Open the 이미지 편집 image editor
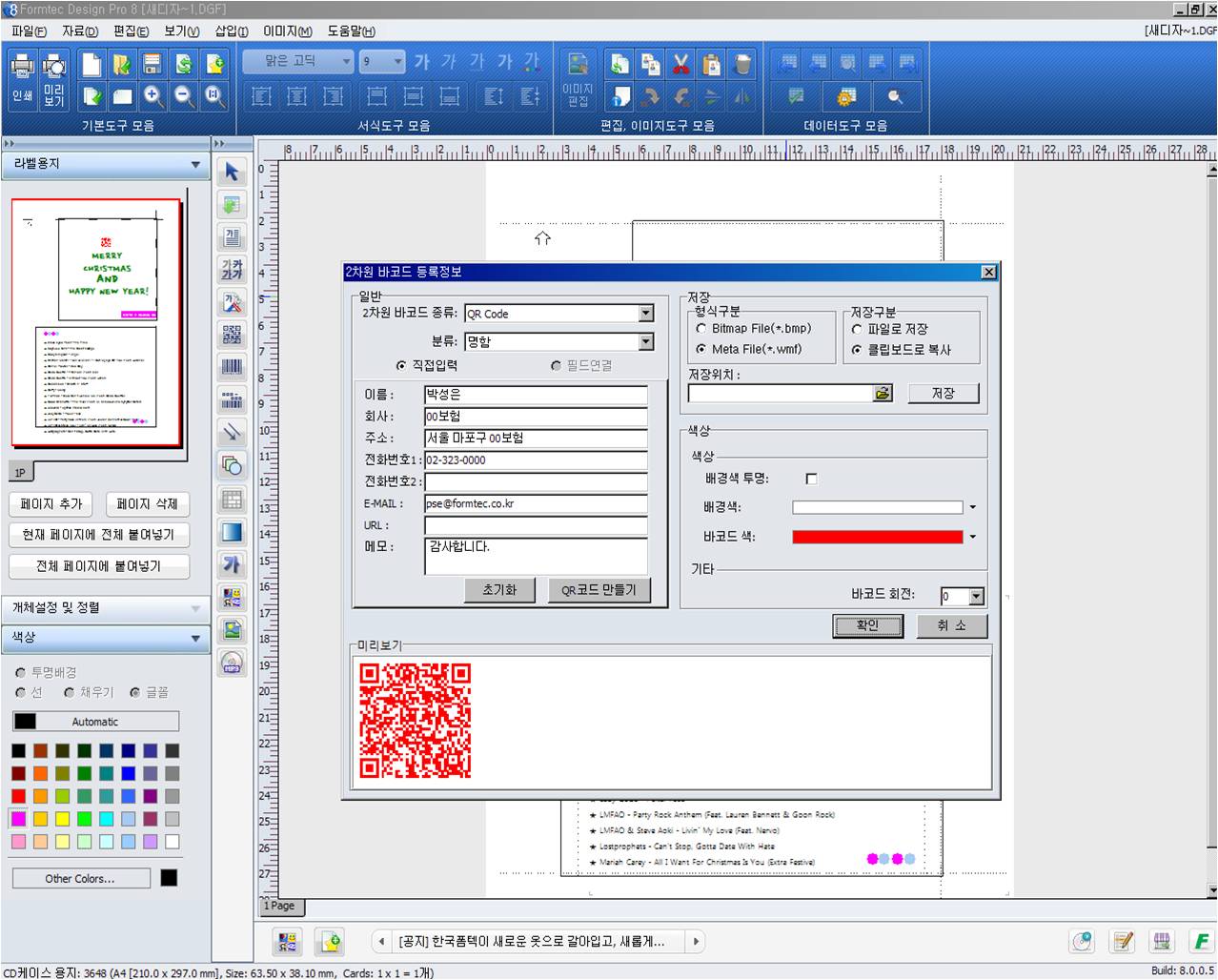Viewport: 1218px width, 980px height. (578, 78)
